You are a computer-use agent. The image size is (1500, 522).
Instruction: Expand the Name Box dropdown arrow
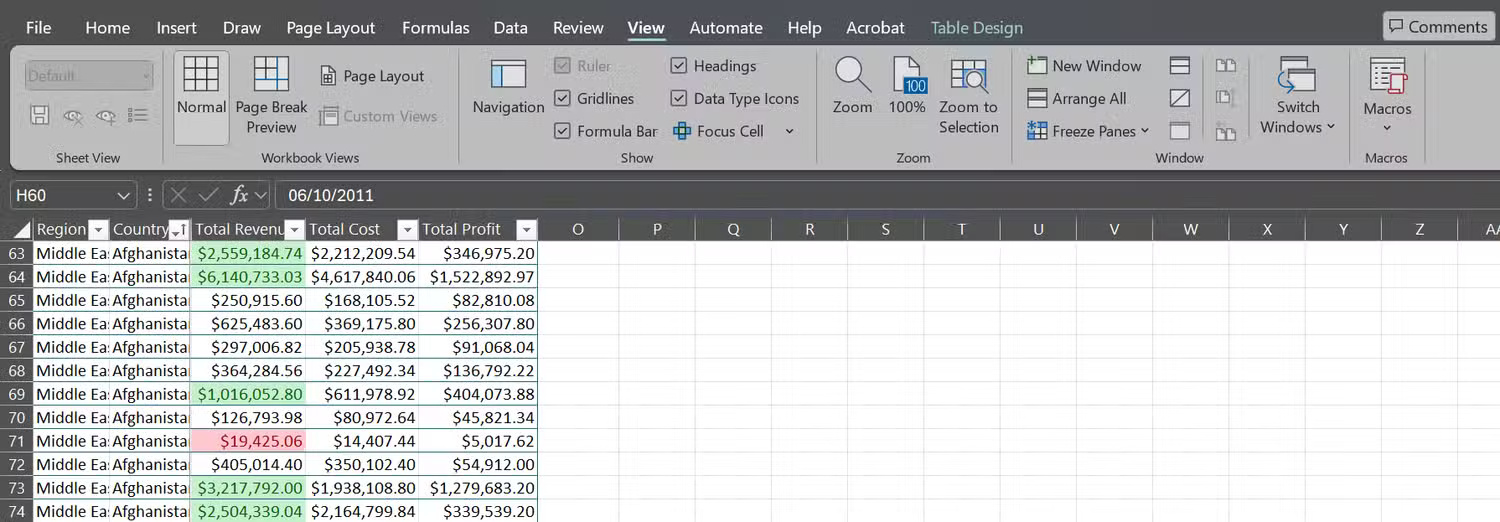(x=124, y=196)
